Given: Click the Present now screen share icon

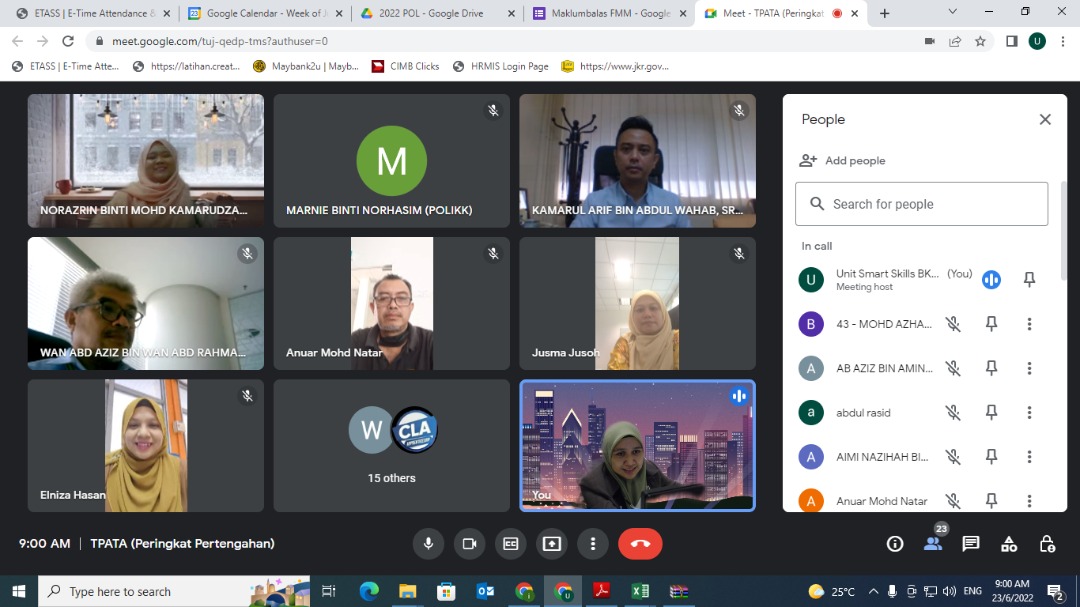Looking at the screenshot, I should (x=552, y=544).
